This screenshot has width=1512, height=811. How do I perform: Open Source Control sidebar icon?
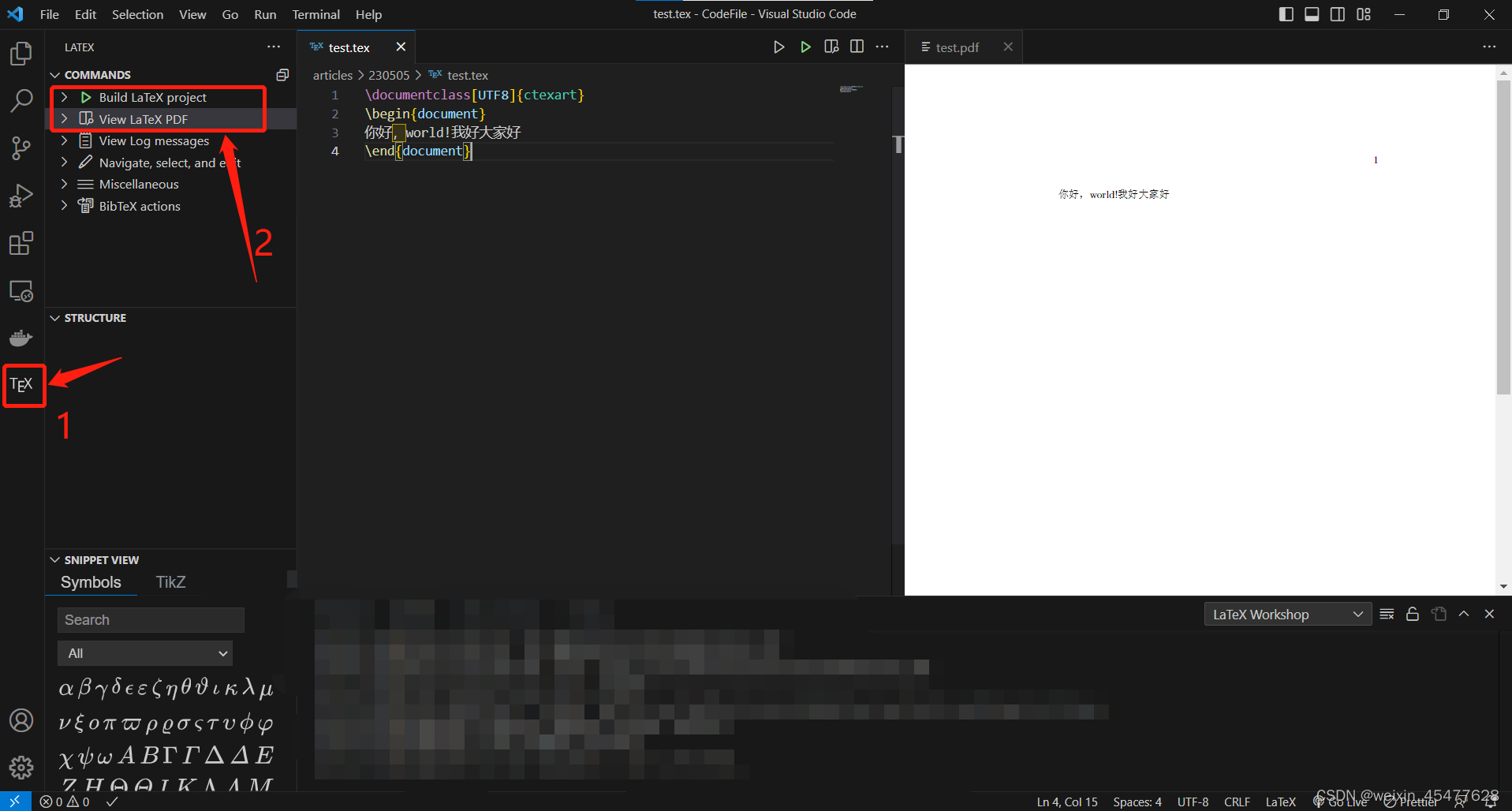pos(21,148)
